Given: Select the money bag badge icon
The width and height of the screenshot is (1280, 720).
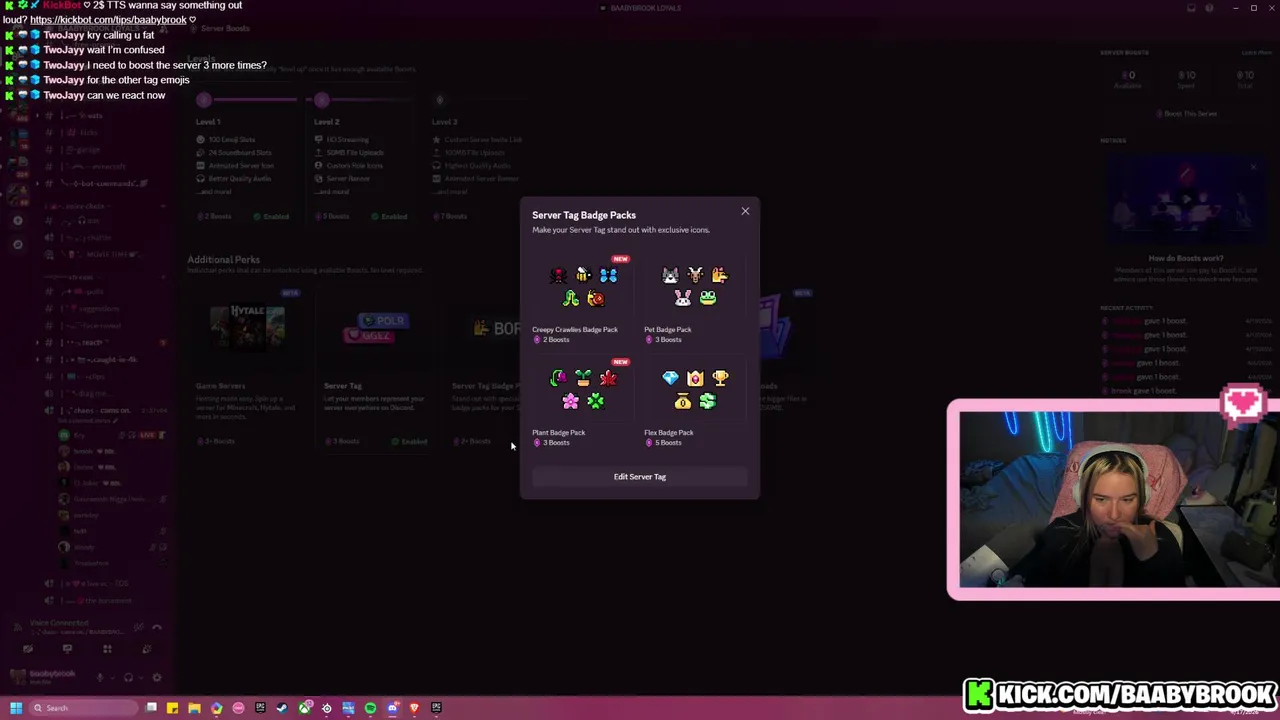Looking at the screenshot, I should pyautogui.click(x=682, y=401).
